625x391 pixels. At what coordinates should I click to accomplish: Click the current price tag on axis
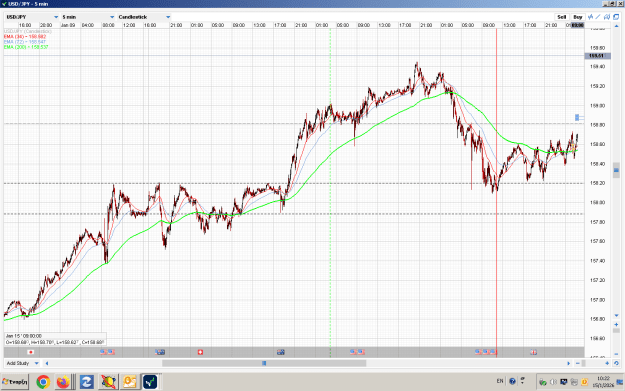[x=597, y=56]
